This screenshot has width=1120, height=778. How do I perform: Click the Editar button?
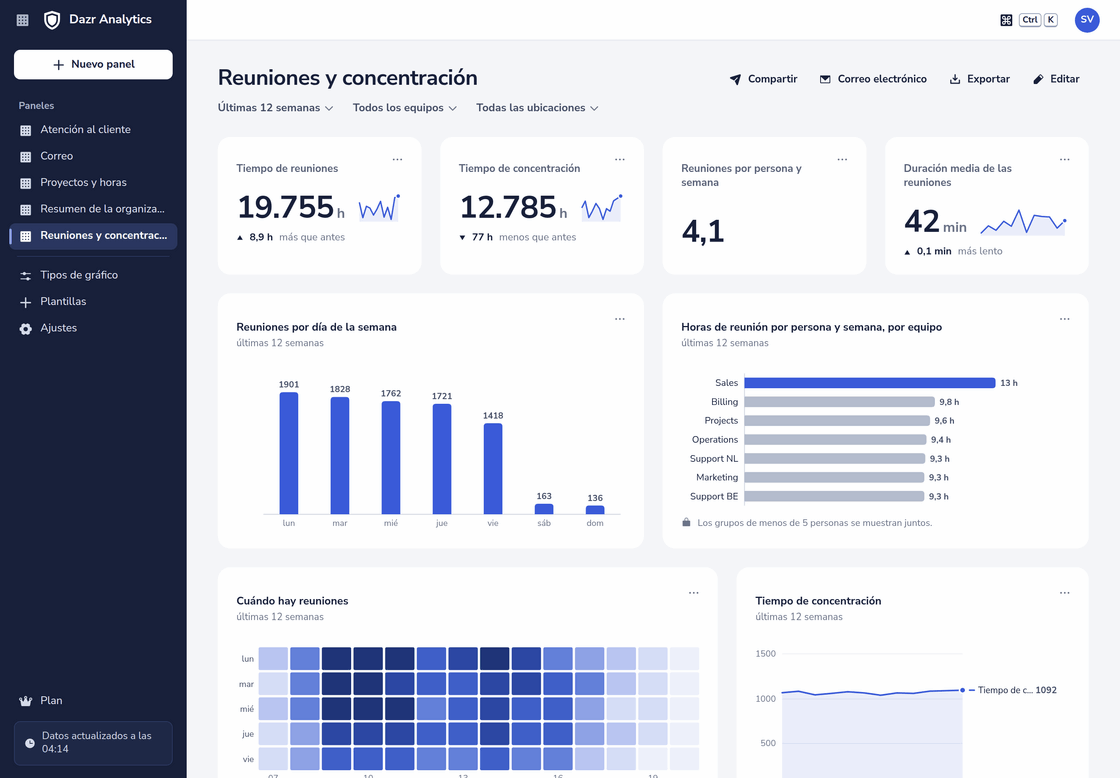coord(1056,79)
